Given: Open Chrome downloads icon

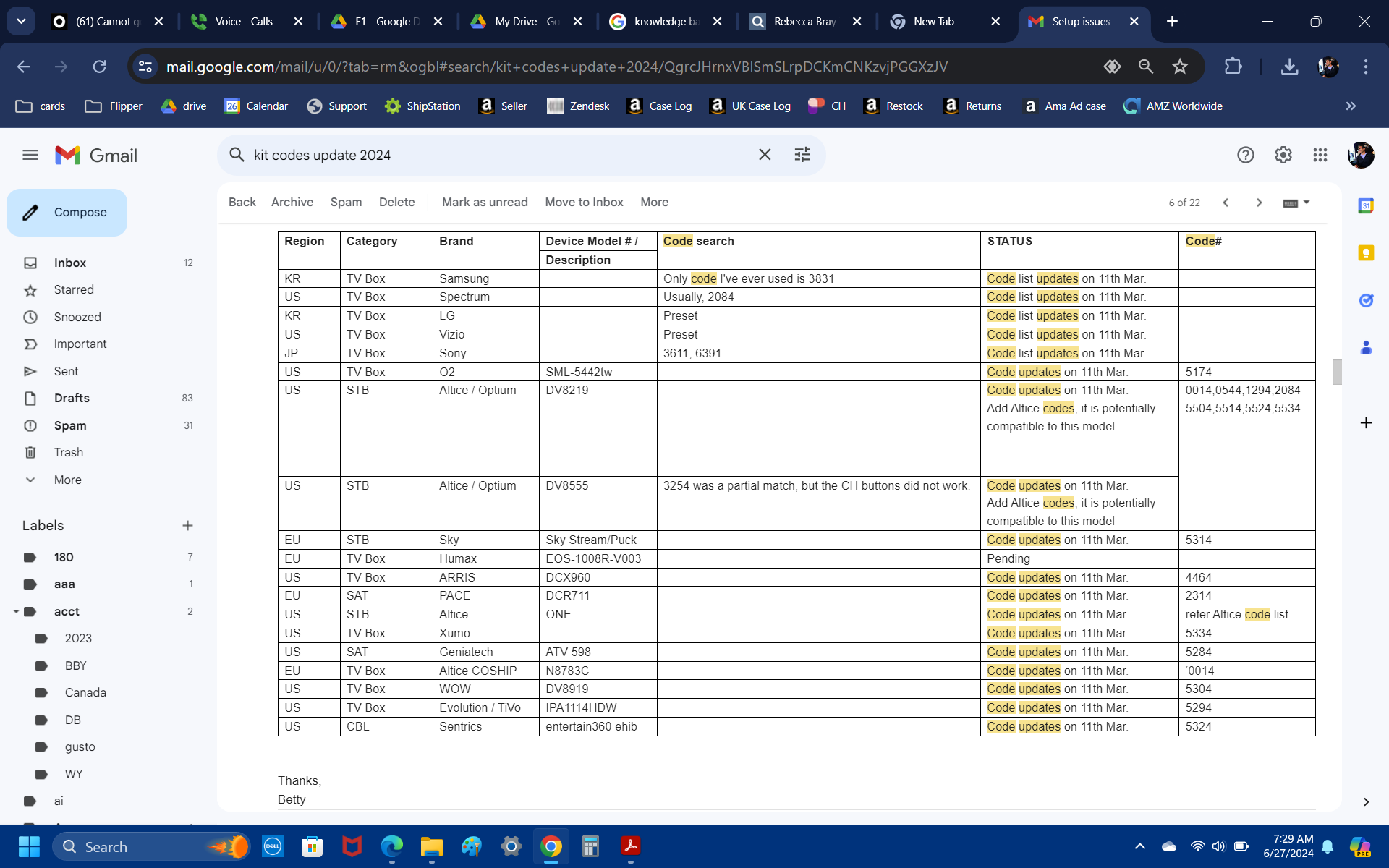Looking at the screenshot, I should pos(1289,67).
